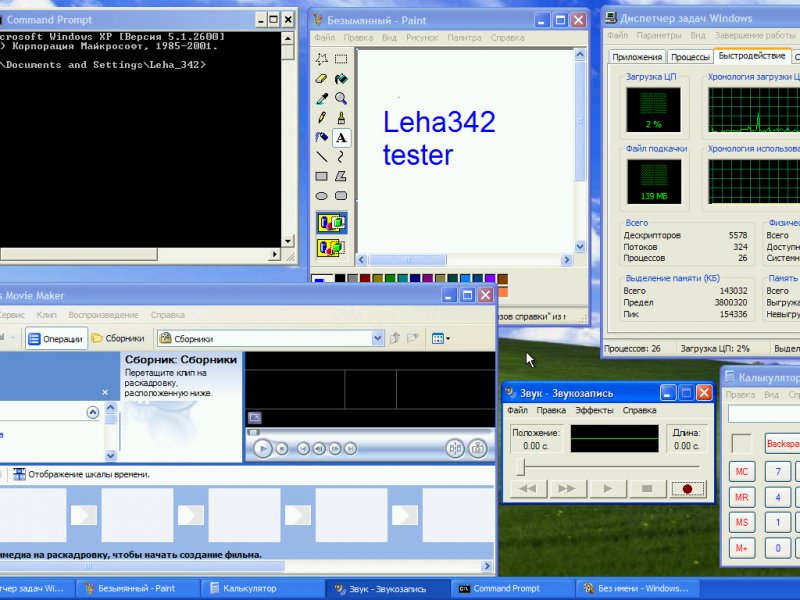
Task: Choose the Eraser tool in Paint
Action: 321,79
